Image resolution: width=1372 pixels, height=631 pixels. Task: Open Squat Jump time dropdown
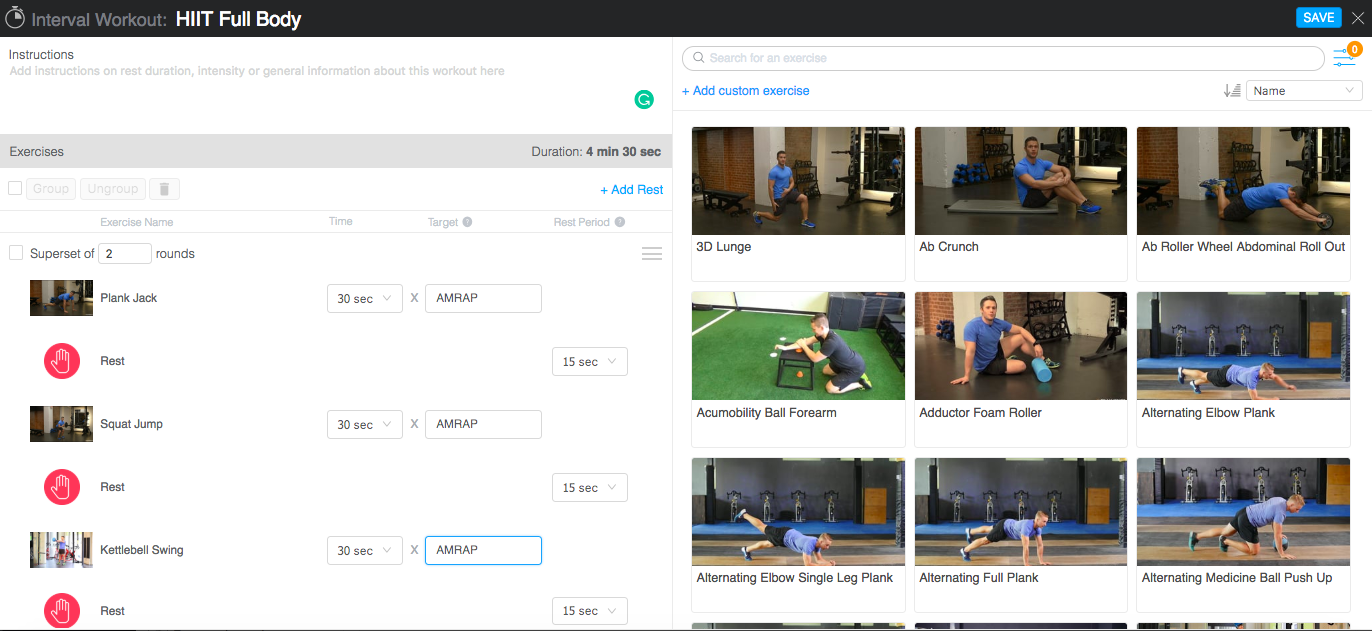365,425
